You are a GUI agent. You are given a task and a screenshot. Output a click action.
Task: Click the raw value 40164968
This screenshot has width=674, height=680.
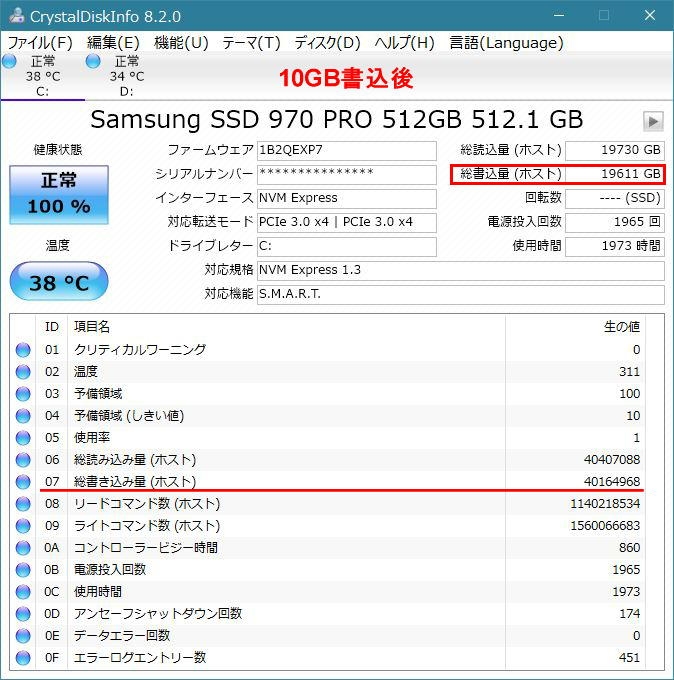tap(612, 482)
